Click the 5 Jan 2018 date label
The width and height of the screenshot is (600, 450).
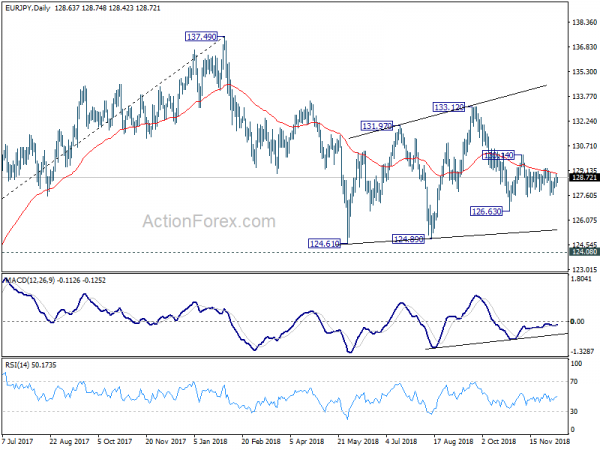[x=212, y=441]
